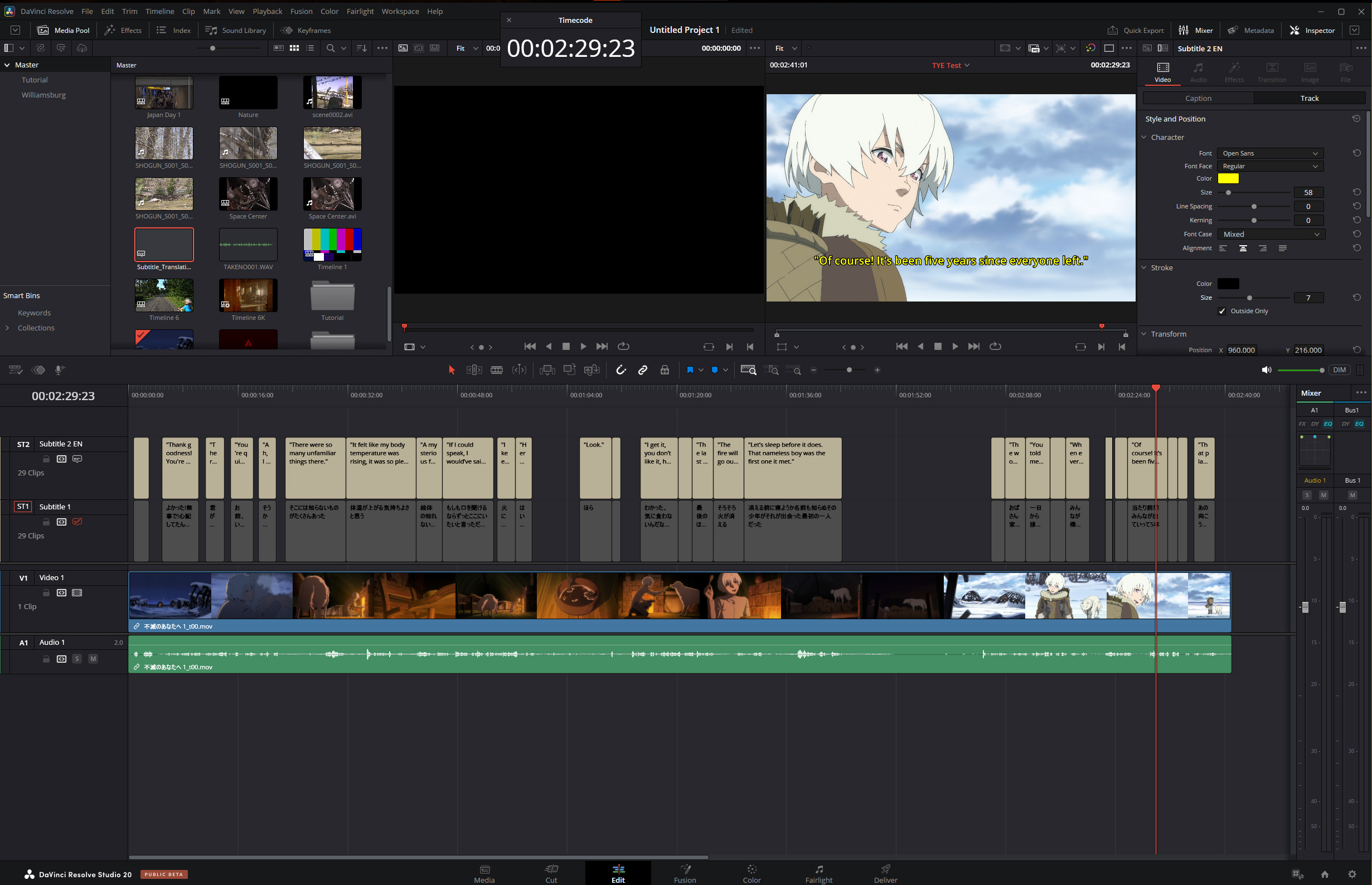This screenshot has height=885, width=1372.
Task: Open the Index panel
Action: tap(173, 31)
